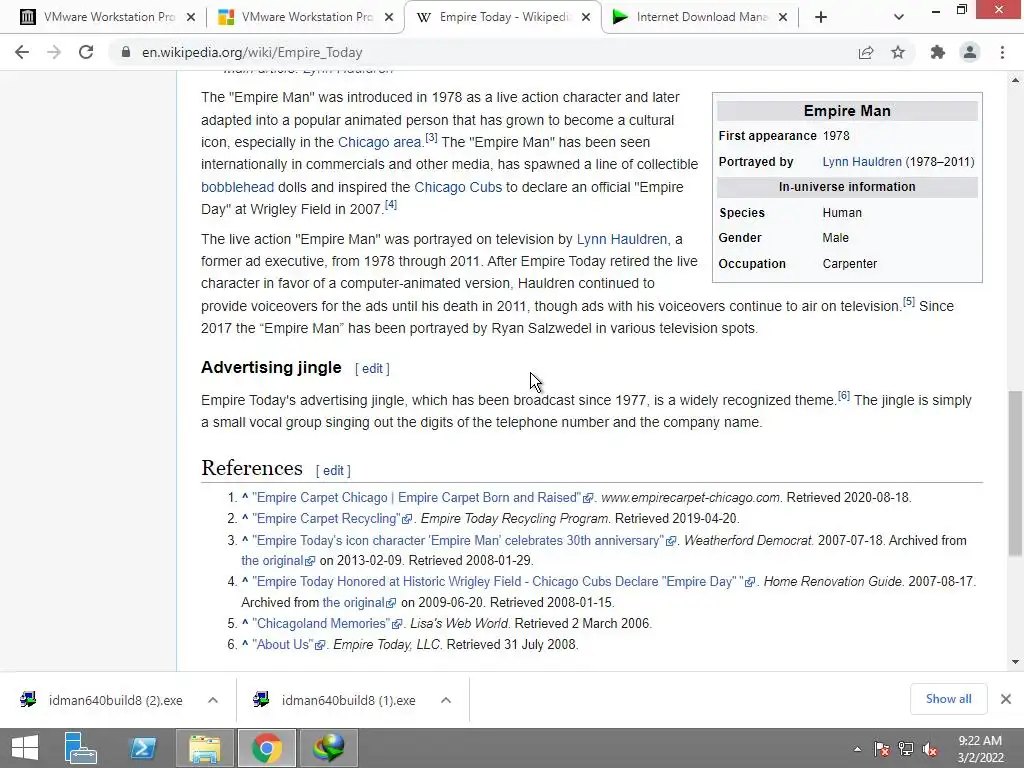Open the Extensions puzzle icon
The image size is (1024, 768).
(938, 52)
